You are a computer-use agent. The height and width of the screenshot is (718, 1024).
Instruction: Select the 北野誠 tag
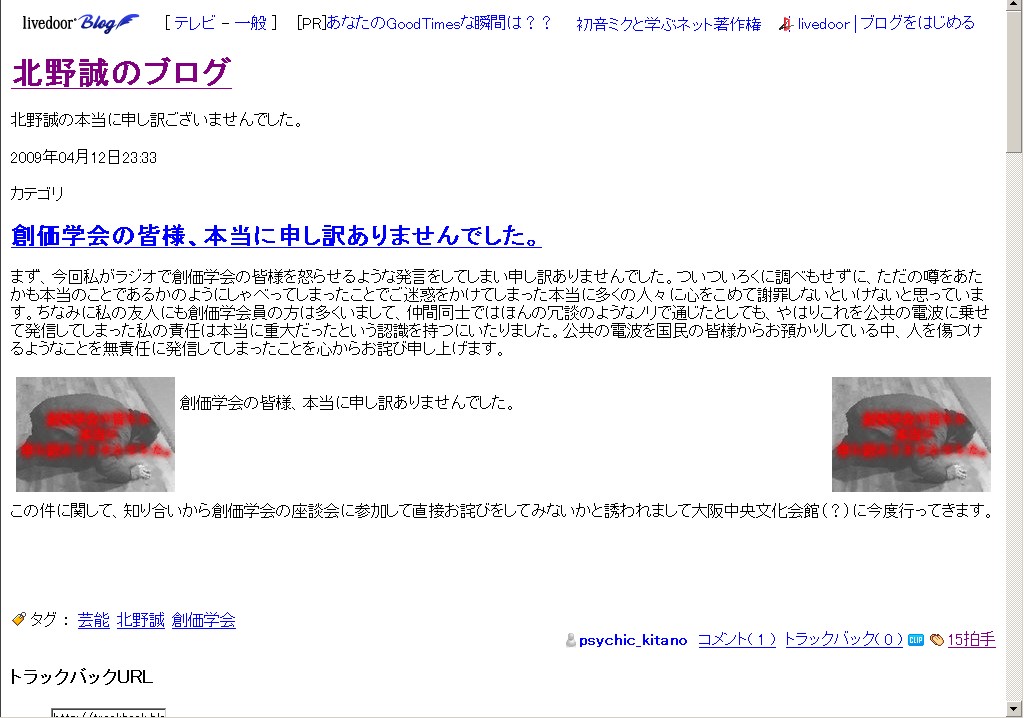(140, 620)
